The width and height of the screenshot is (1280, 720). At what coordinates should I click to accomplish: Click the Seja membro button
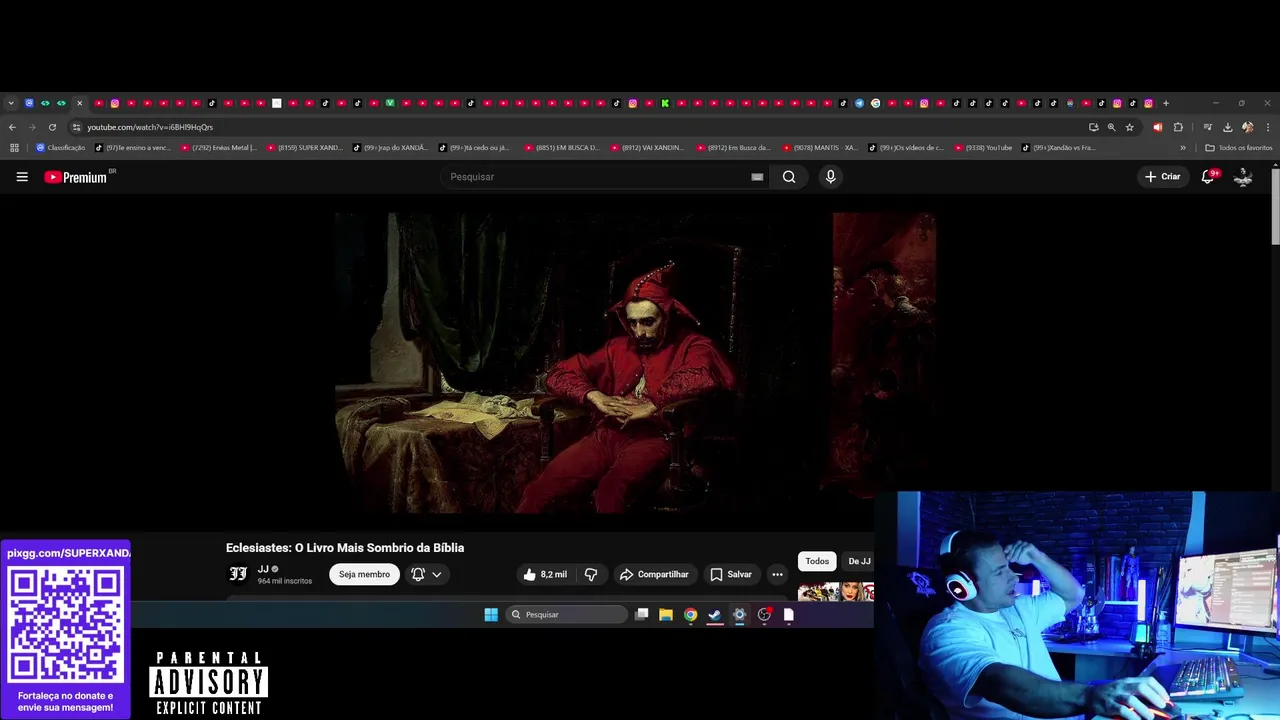pyautogui.click(x=364, y=574)
